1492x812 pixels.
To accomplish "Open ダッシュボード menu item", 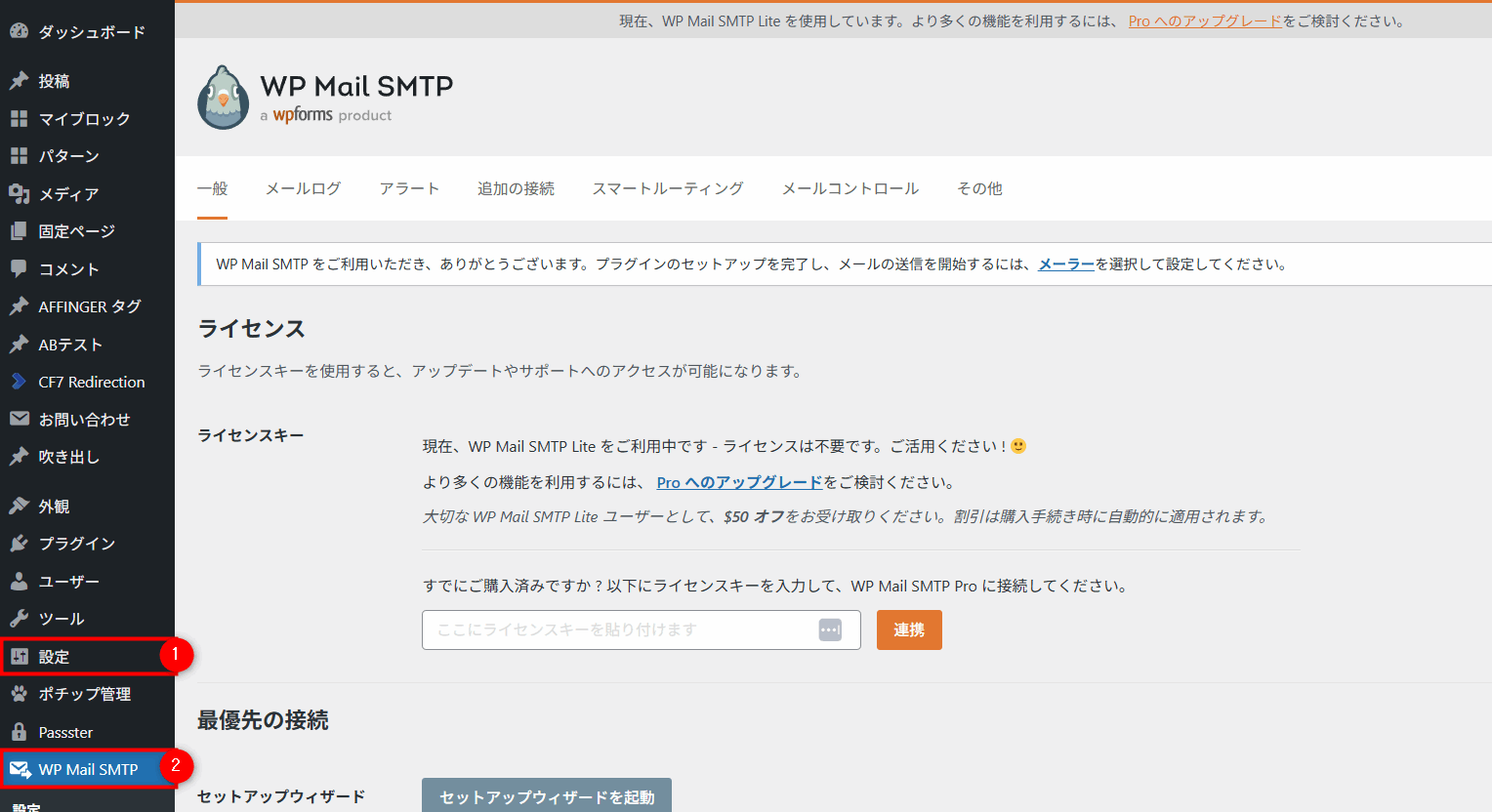I will coord(87,31).
